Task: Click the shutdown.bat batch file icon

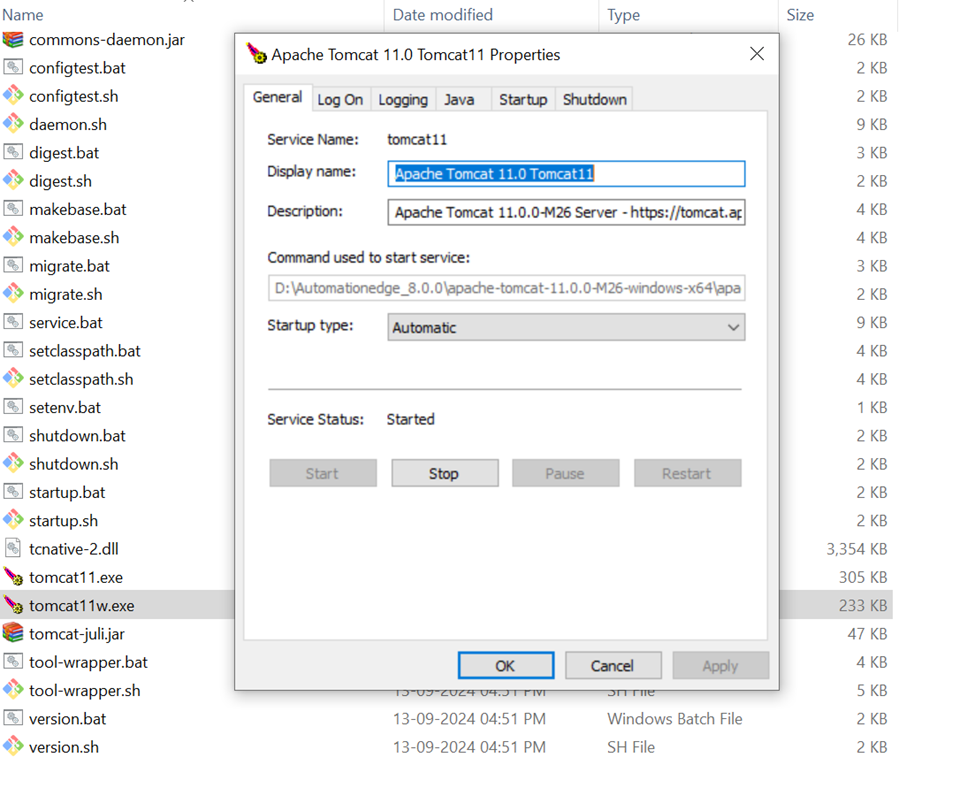Action: (15, 435)
